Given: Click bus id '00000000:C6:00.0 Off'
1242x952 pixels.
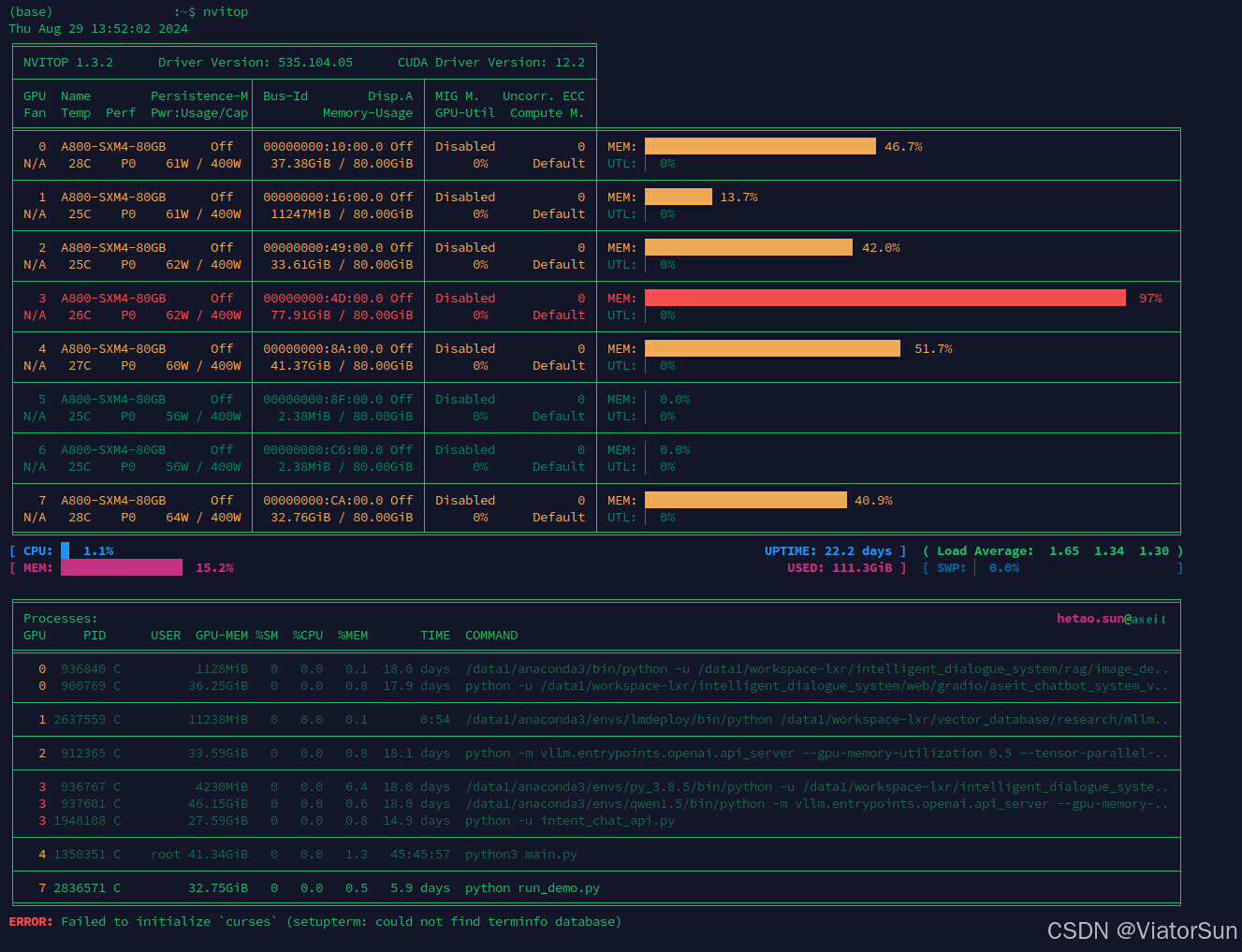Looking at the screenshot, I should (x=338, y=450).
